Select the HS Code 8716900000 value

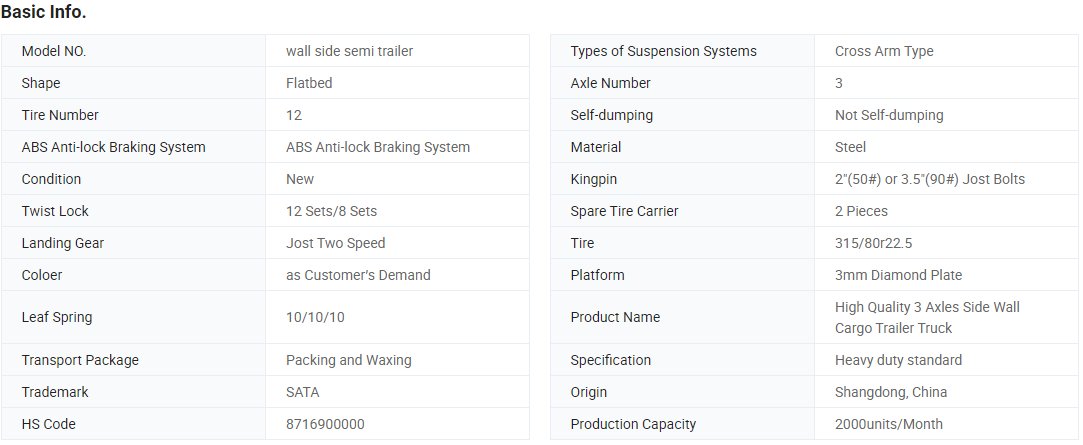click(325, 424)
